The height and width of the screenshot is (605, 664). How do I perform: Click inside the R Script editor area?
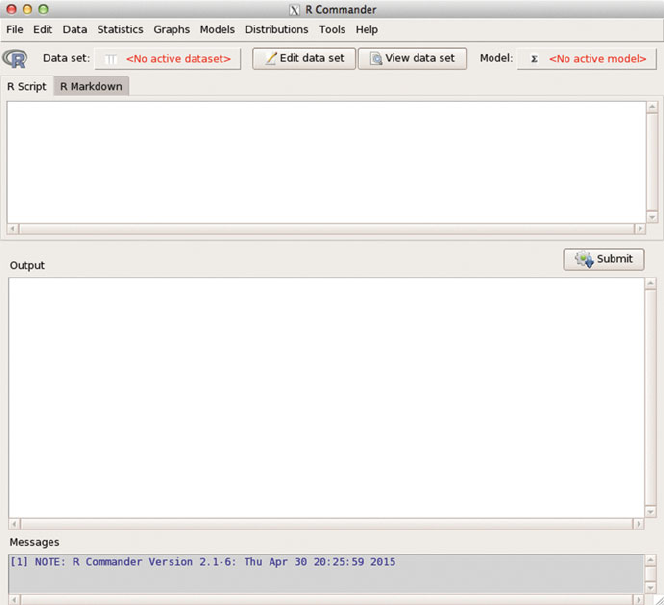(326, 162)
